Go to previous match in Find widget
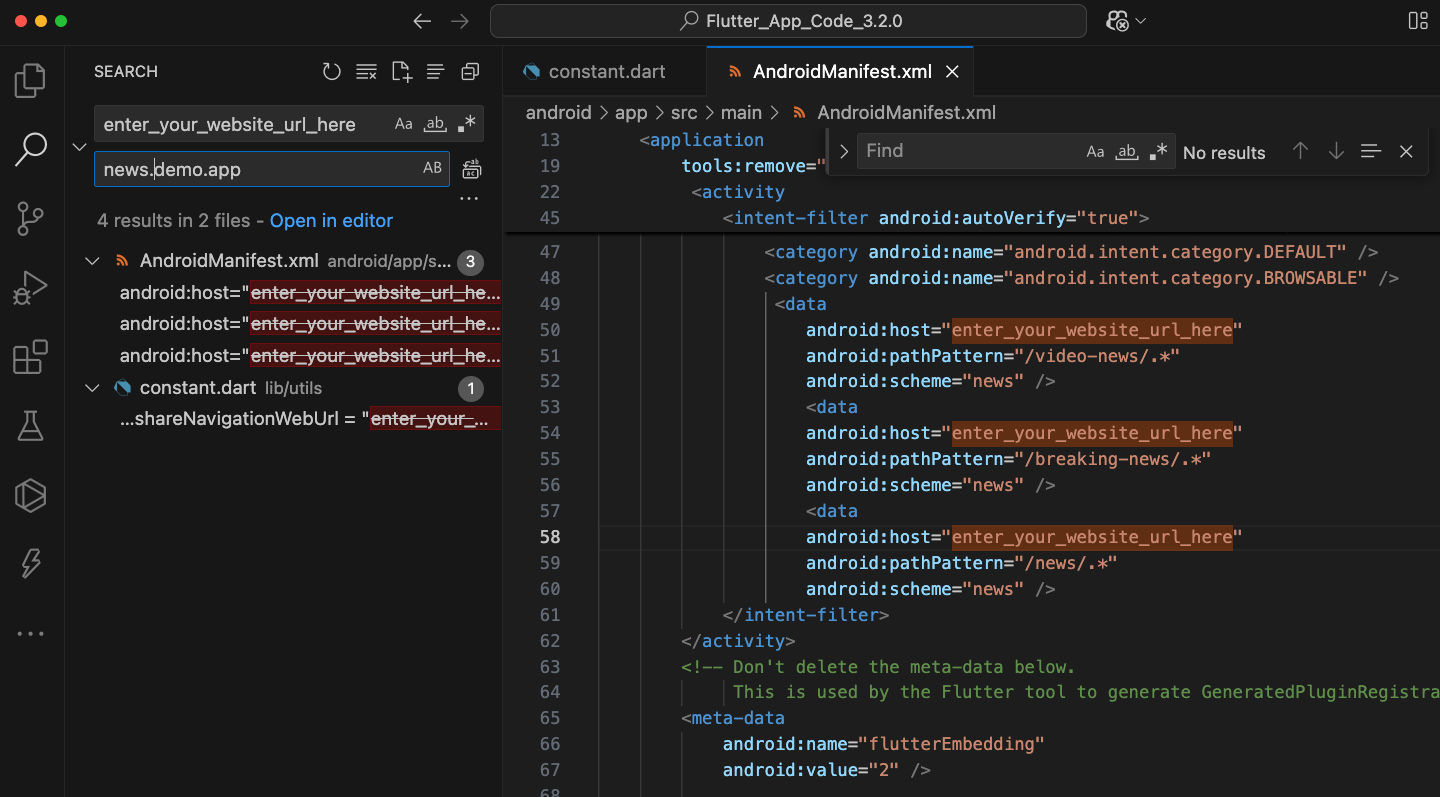Image resolution: width=1440 pixels, height=797 pixels. coord(1300,151)
